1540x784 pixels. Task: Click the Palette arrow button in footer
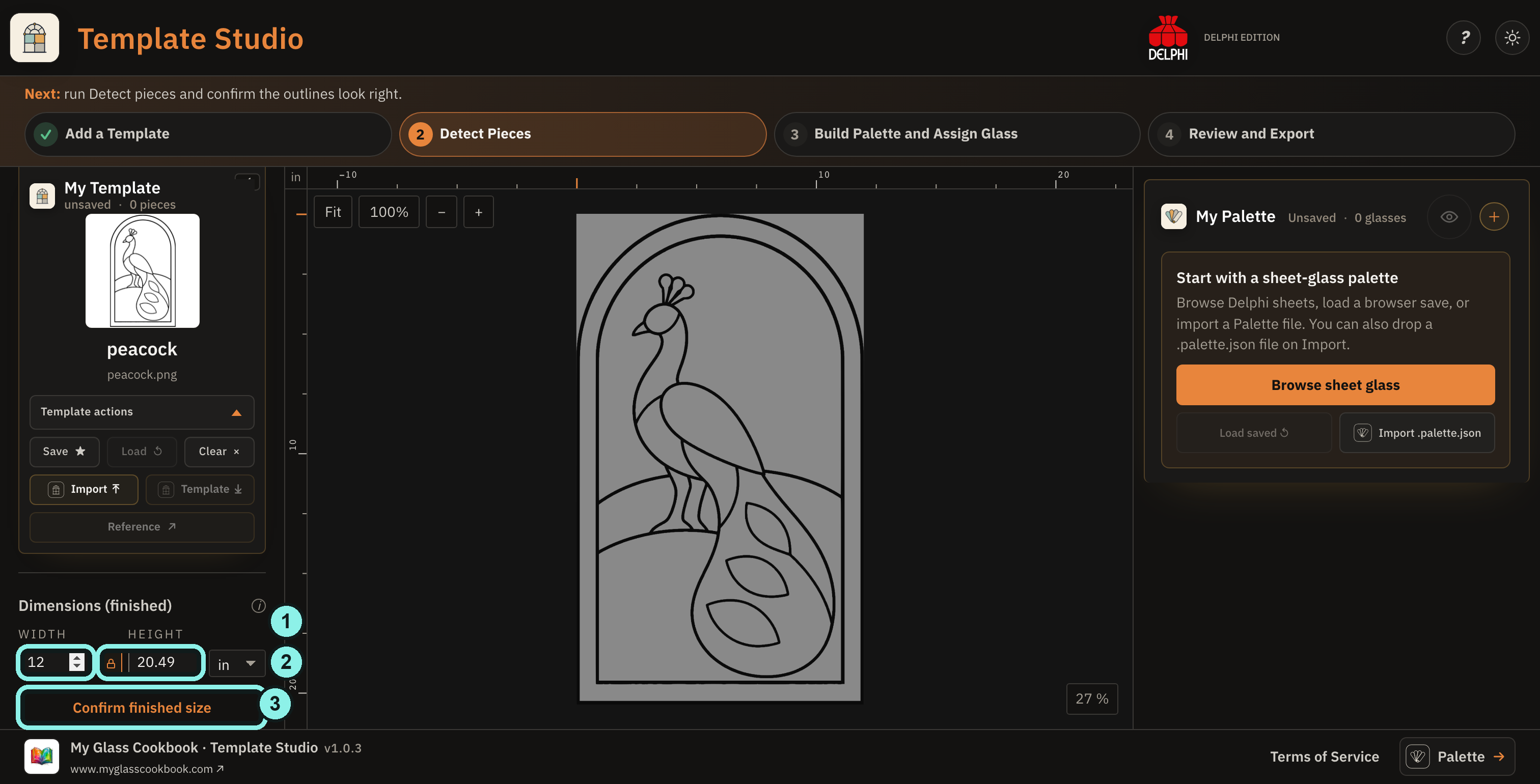point(1456,757)
